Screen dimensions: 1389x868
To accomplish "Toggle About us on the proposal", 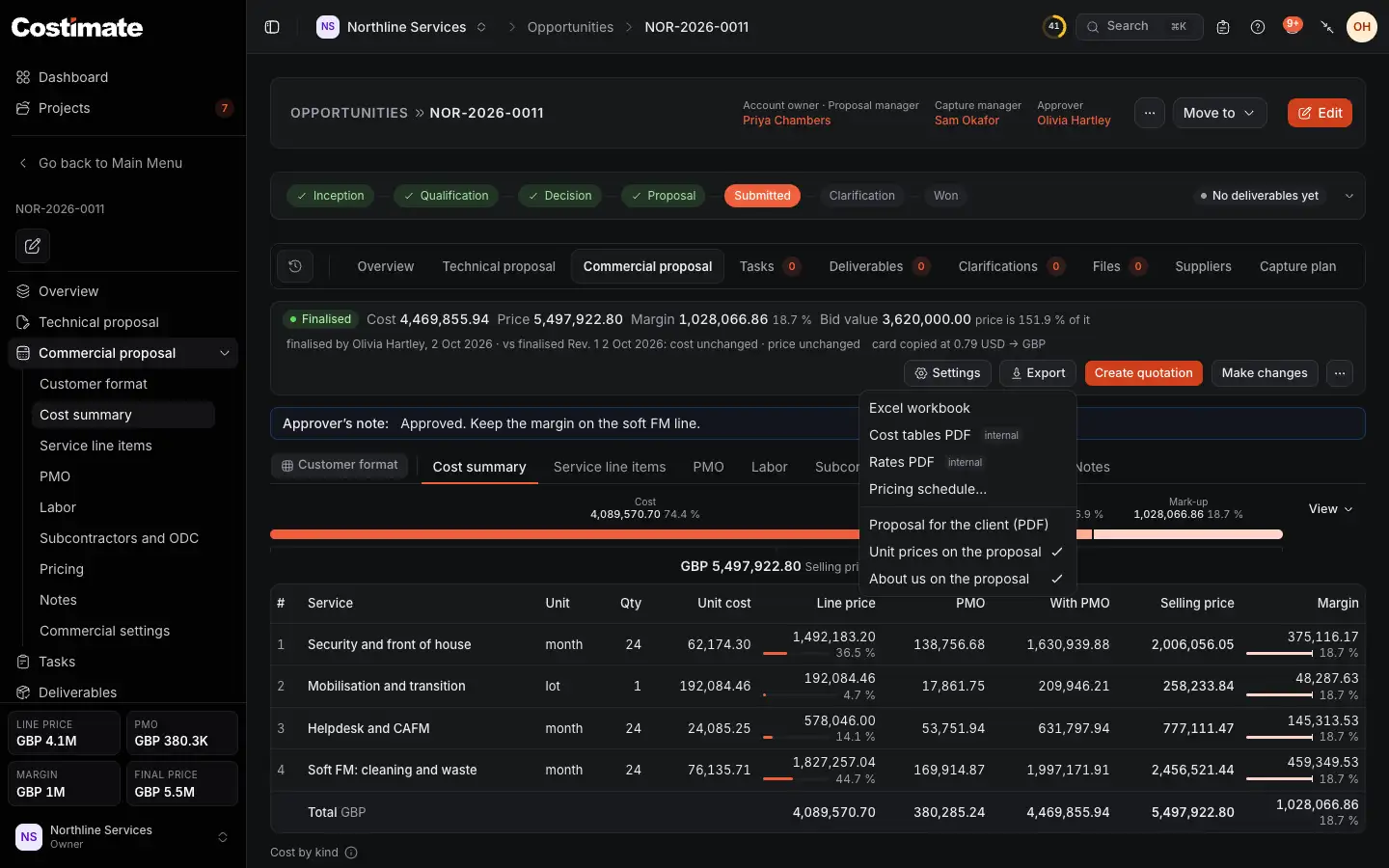I will point(967,579).
